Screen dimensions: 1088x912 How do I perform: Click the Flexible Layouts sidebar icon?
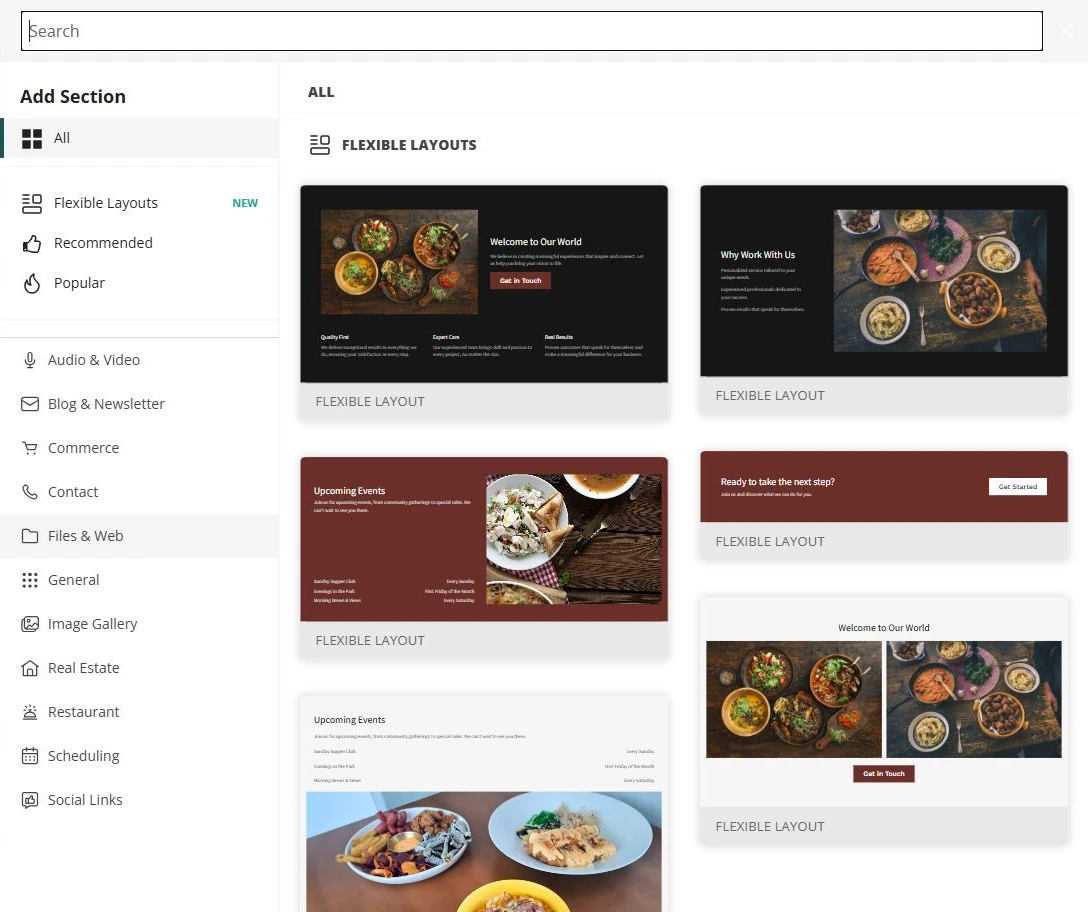(x=32, y=203)
